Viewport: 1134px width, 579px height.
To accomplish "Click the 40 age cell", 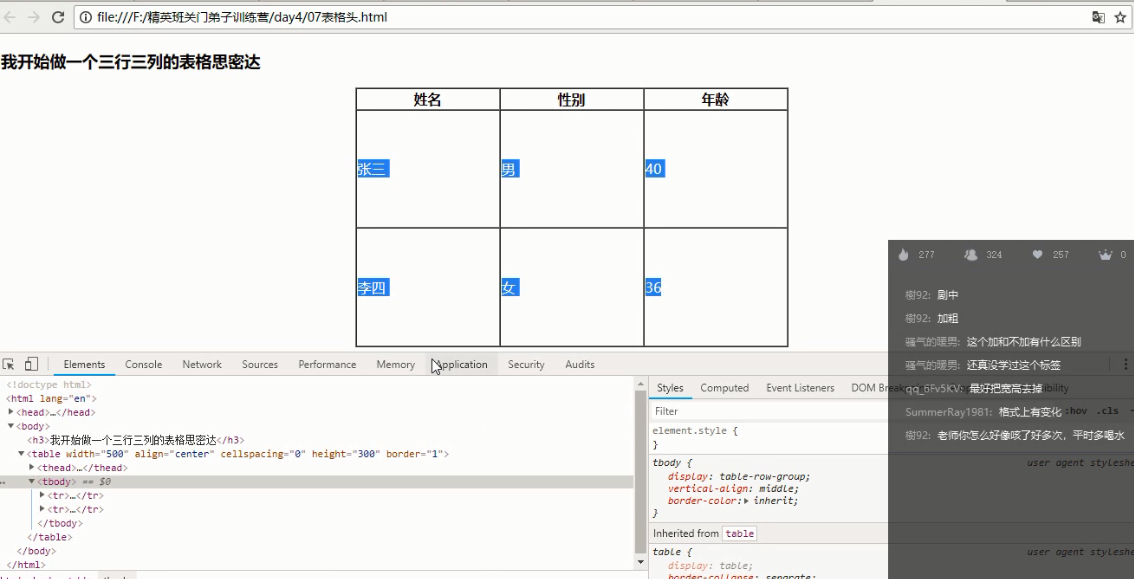I will pyautogui.click(x=715, y=169).
